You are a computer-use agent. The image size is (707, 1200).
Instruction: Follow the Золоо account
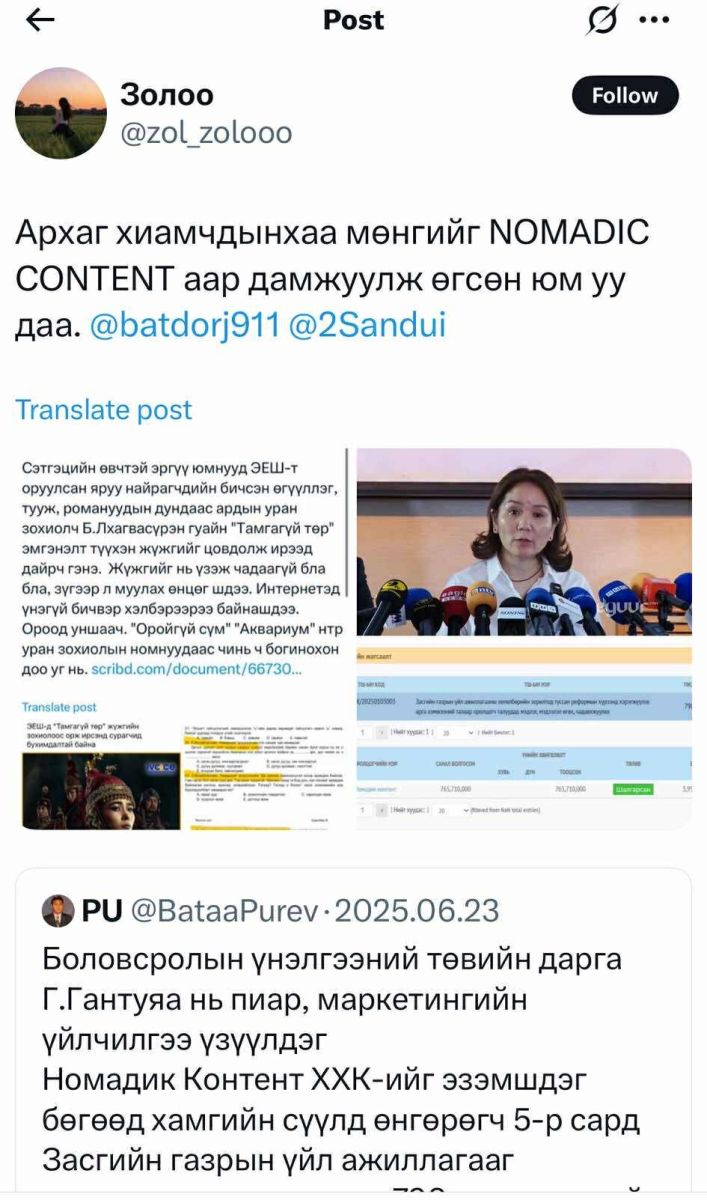click(x=625, y=96)
